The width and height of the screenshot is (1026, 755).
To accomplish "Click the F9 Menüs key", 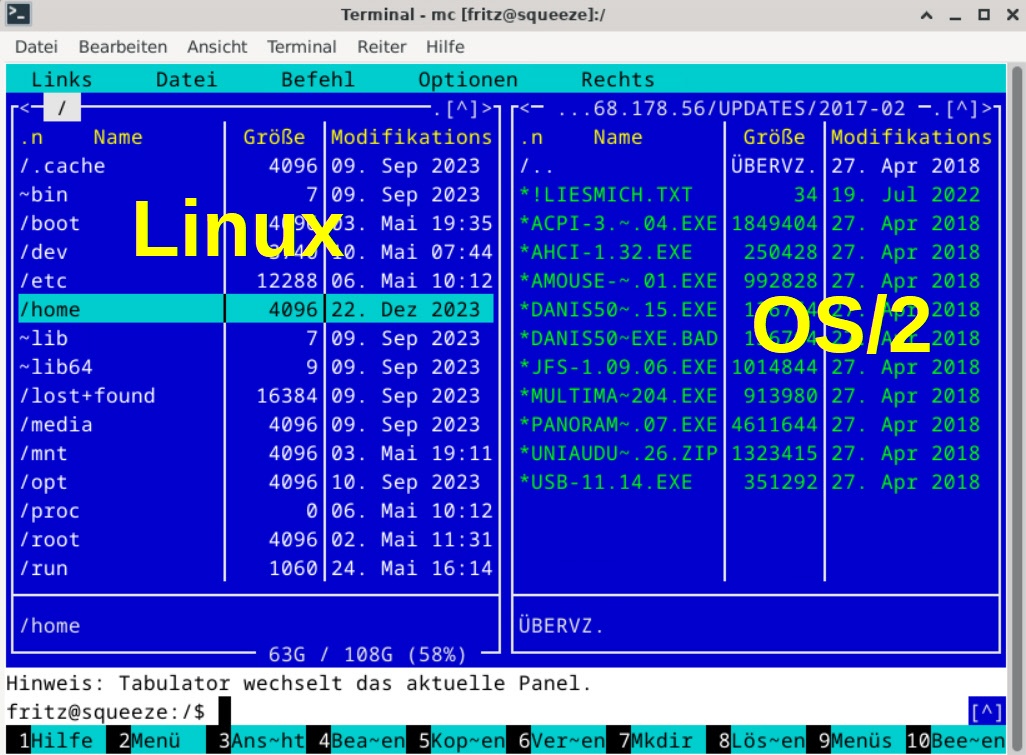I will point(855,741).
